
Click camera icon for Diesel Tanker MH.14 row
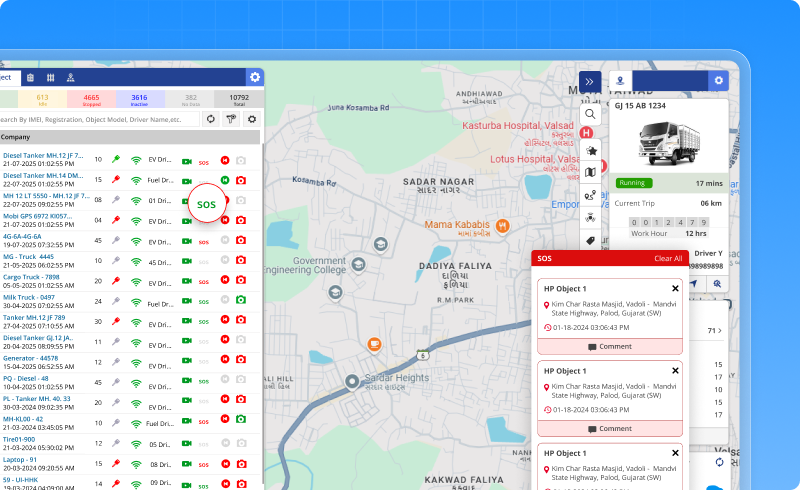coord(240,179)
